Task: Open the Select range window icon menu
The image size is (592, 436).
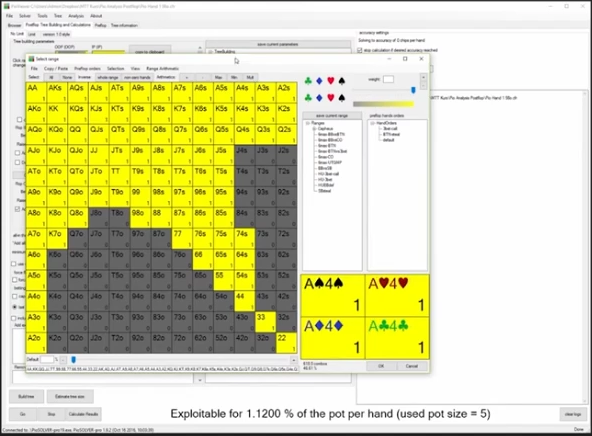Action: pos(31,59)
